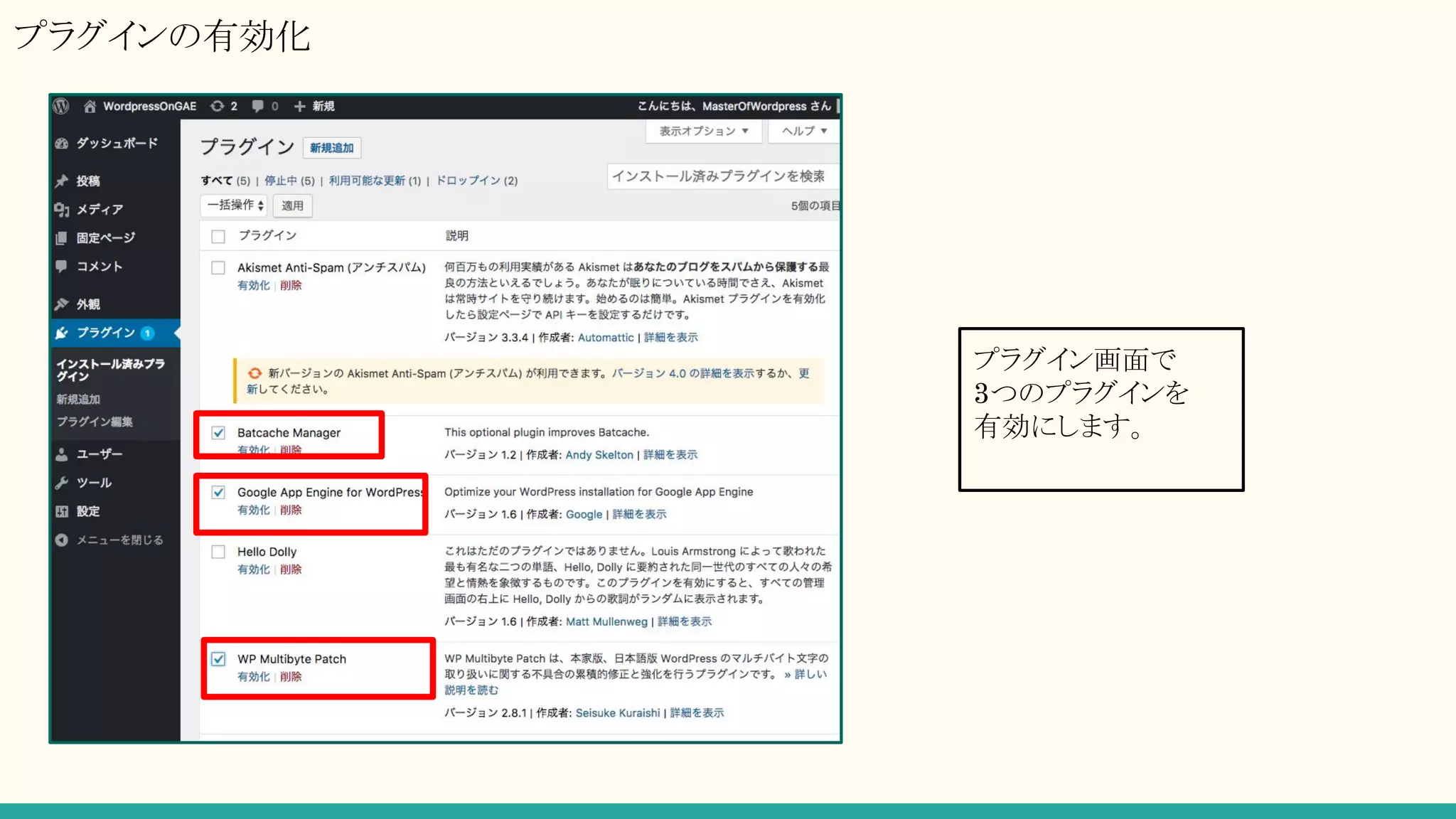Filter plugins by 停止中 (5)
Screen dimensions: 1456x819
[x=289, y=181]
